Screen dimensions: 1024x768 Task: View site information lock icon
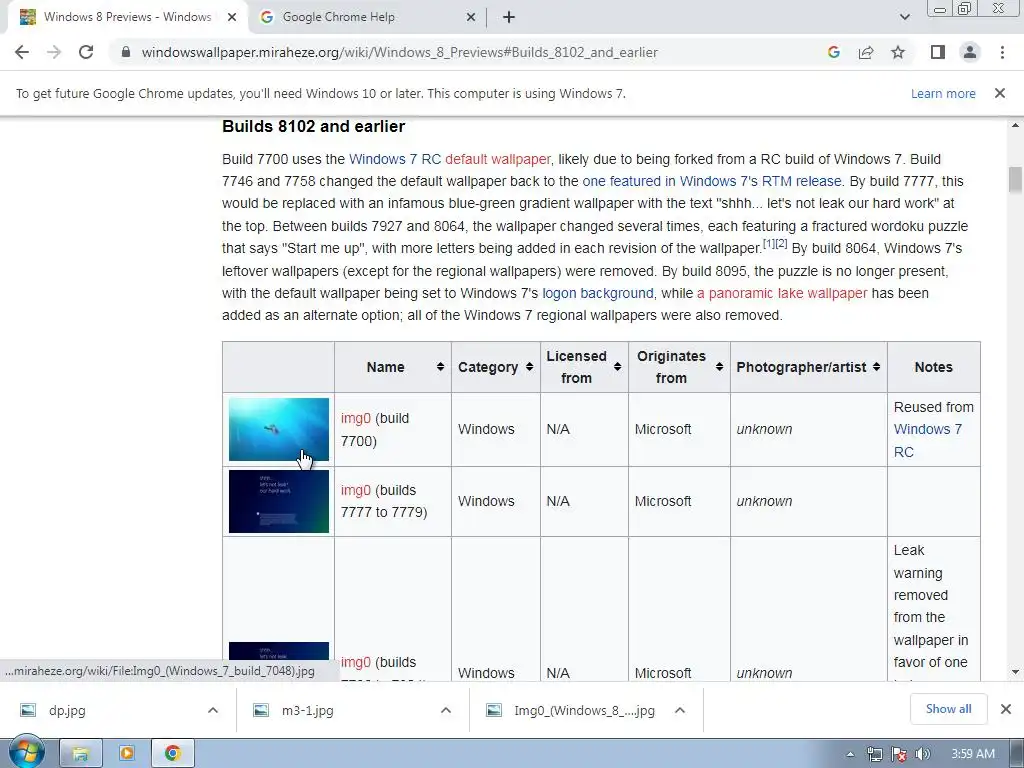tap(126, 52)
